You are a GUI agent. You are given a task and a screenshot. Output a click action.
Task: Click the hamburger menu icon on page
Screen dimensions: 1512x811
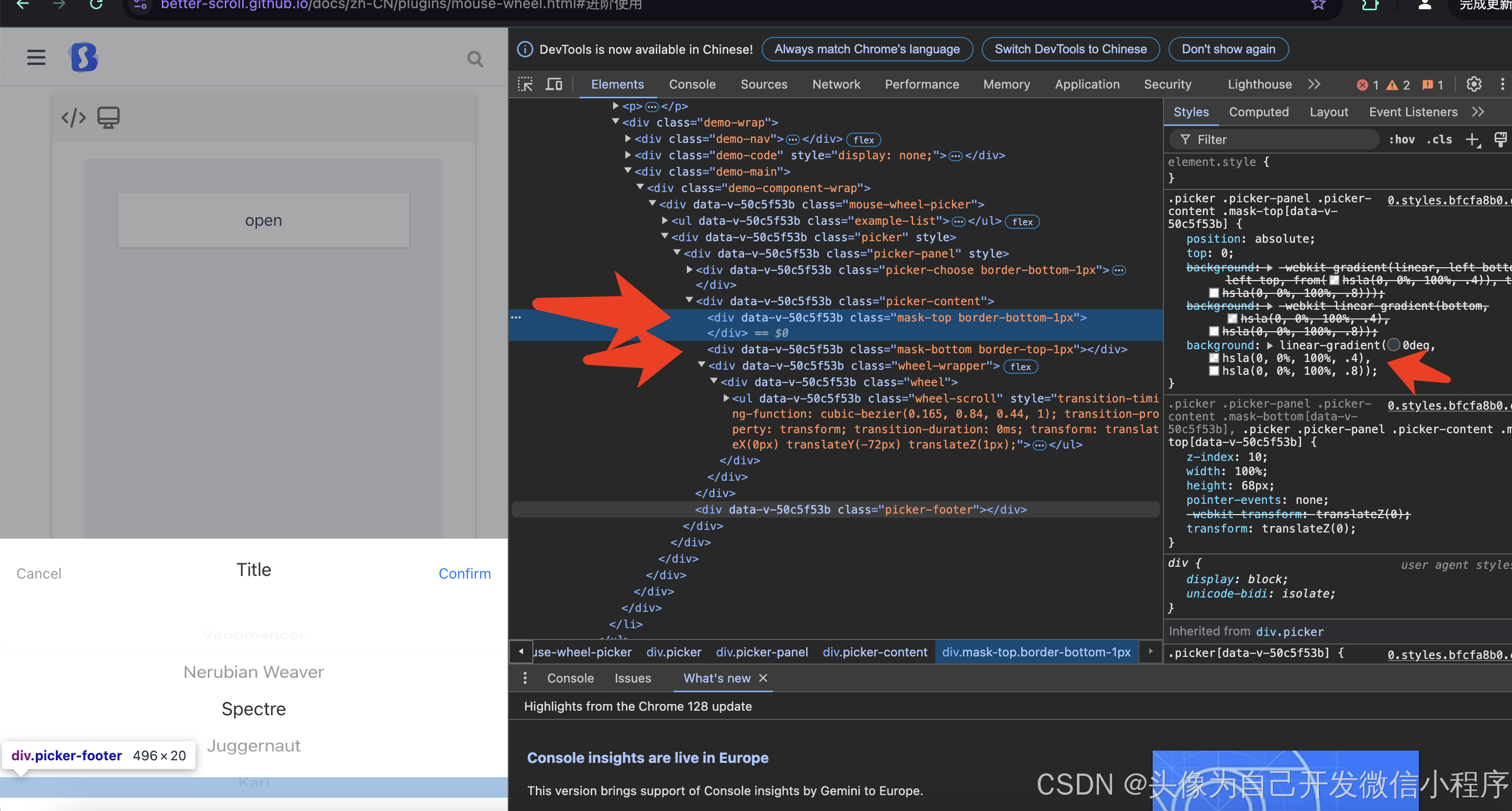[36, 57]
